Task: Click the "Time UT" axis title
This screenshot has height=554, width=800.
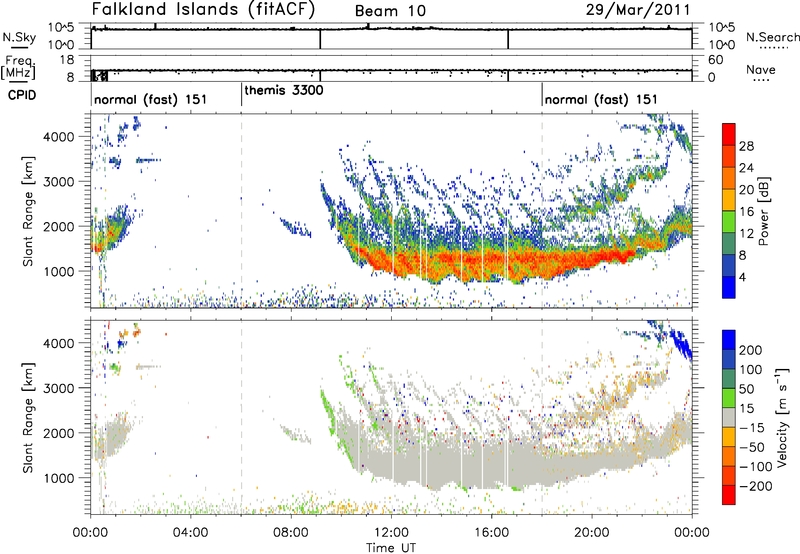Action: pyautogui.click(x=391, y=548)
